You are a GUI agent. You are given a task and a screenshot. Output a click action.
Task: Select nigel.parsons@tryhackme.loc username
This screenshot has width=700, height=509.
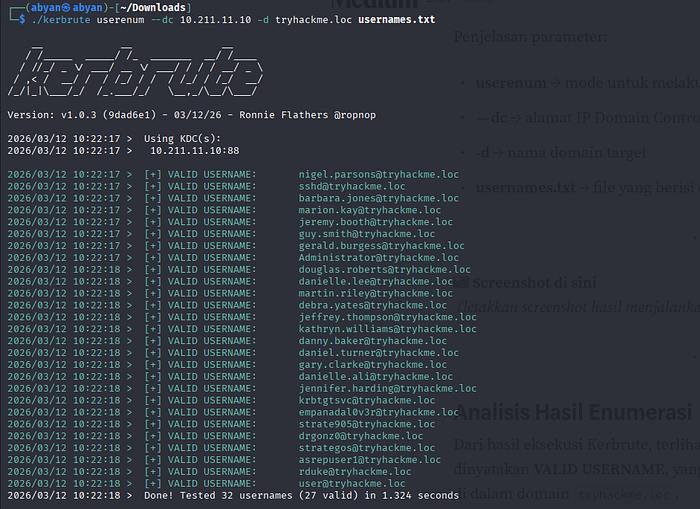click(379, 175)
